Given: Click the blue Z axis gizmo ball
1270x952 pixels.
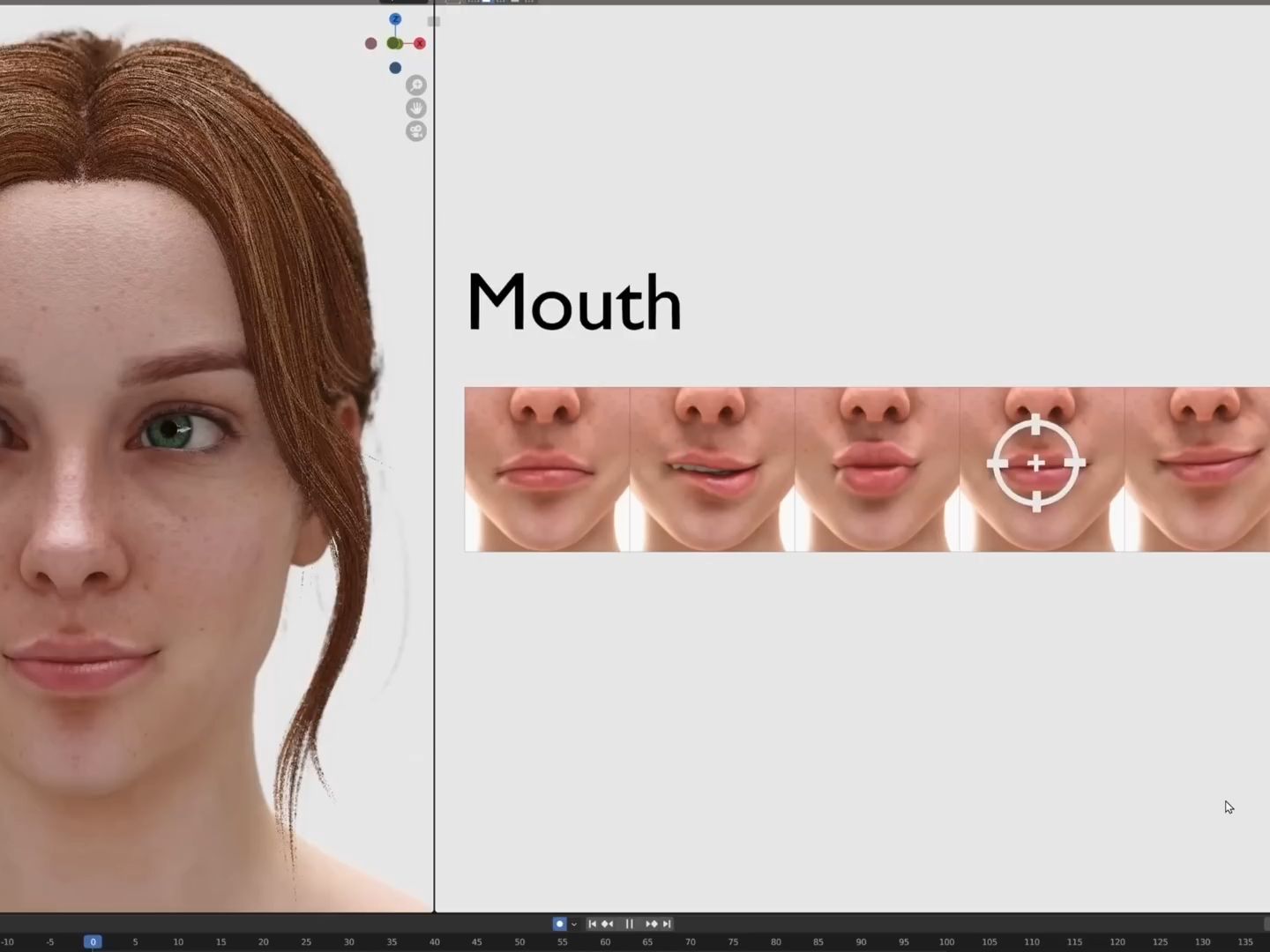Looking at the screenshot, I should [x=395, y=19].
